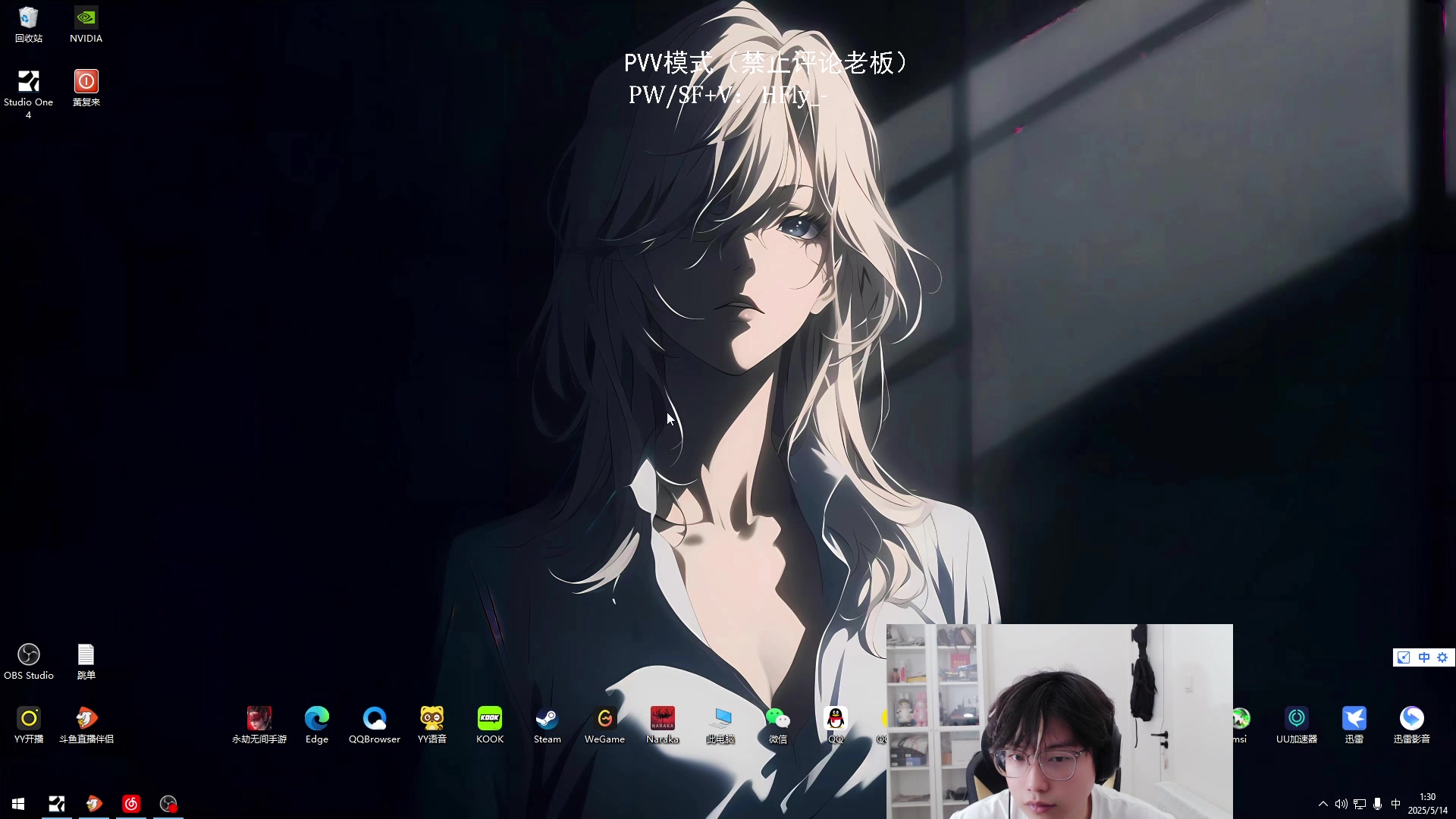Click the webcam overlay video
The image size is (1456, 819).
1059,721
